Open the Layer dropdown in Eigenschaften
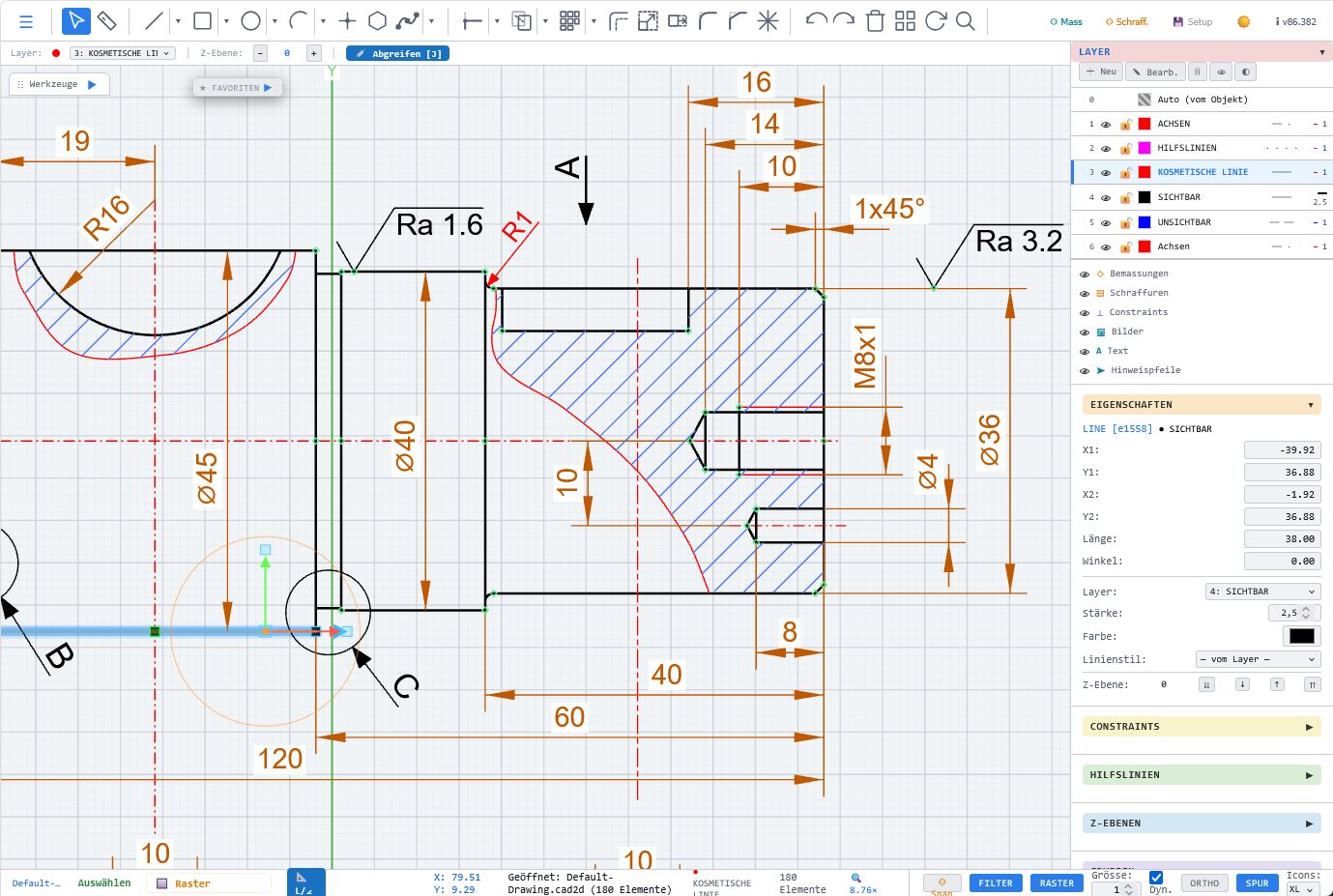 pos(1262,592)
